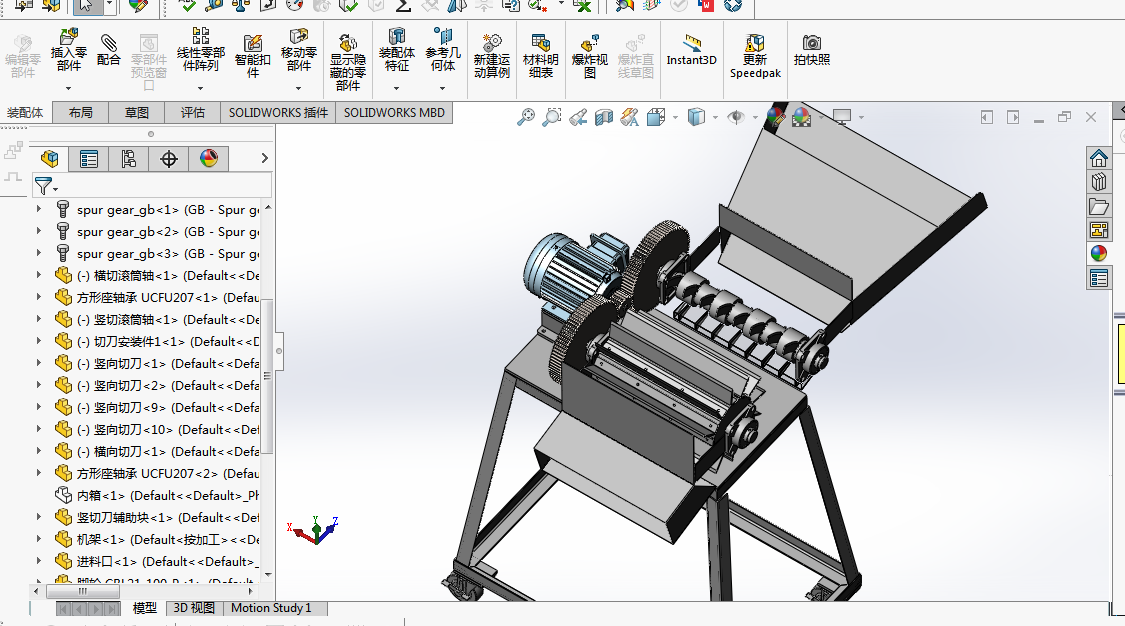Image resolution: width=1125 pixels, height=626 pixels.
Task: Select spur gear_gb<3> in tree
Action: 158,254
